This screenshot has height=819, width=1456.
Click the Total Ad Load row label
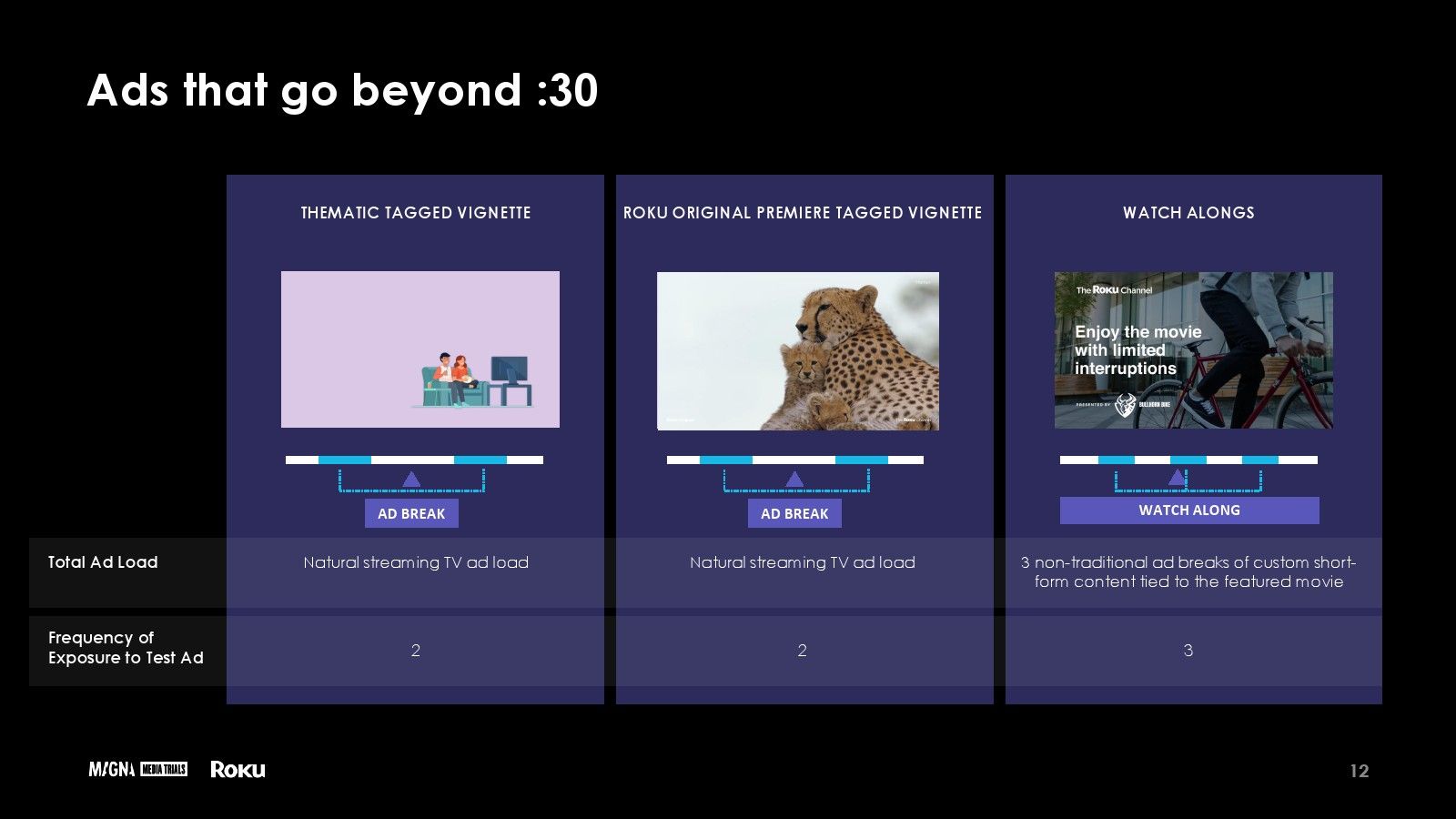pyautogui.click(x=103, y=562)
